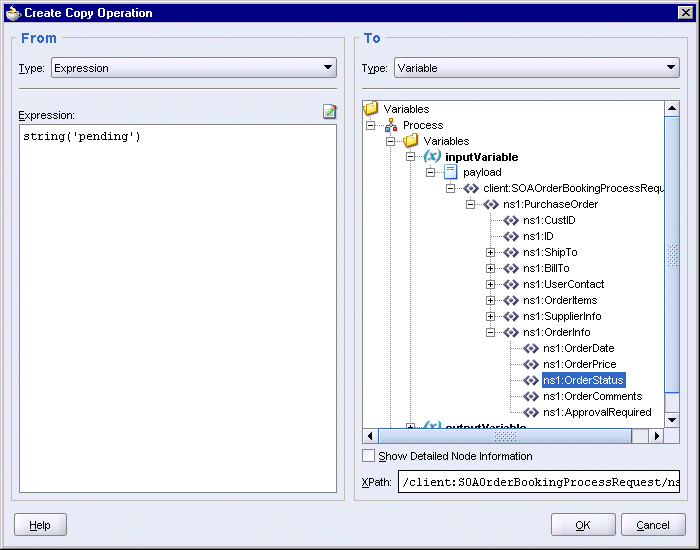
Task: Click the horizontal scrollbar thumb in tree
Action: pos(505,436)
